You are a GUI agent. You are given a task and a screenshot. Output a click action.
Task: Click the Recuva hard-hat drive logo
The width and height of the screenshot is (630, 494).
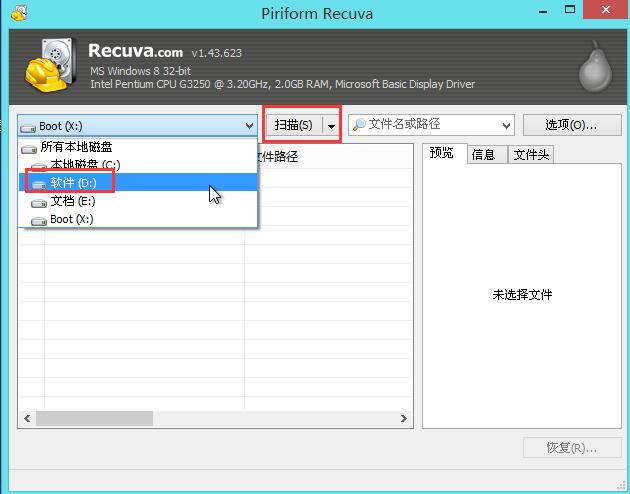coord(50,65)
